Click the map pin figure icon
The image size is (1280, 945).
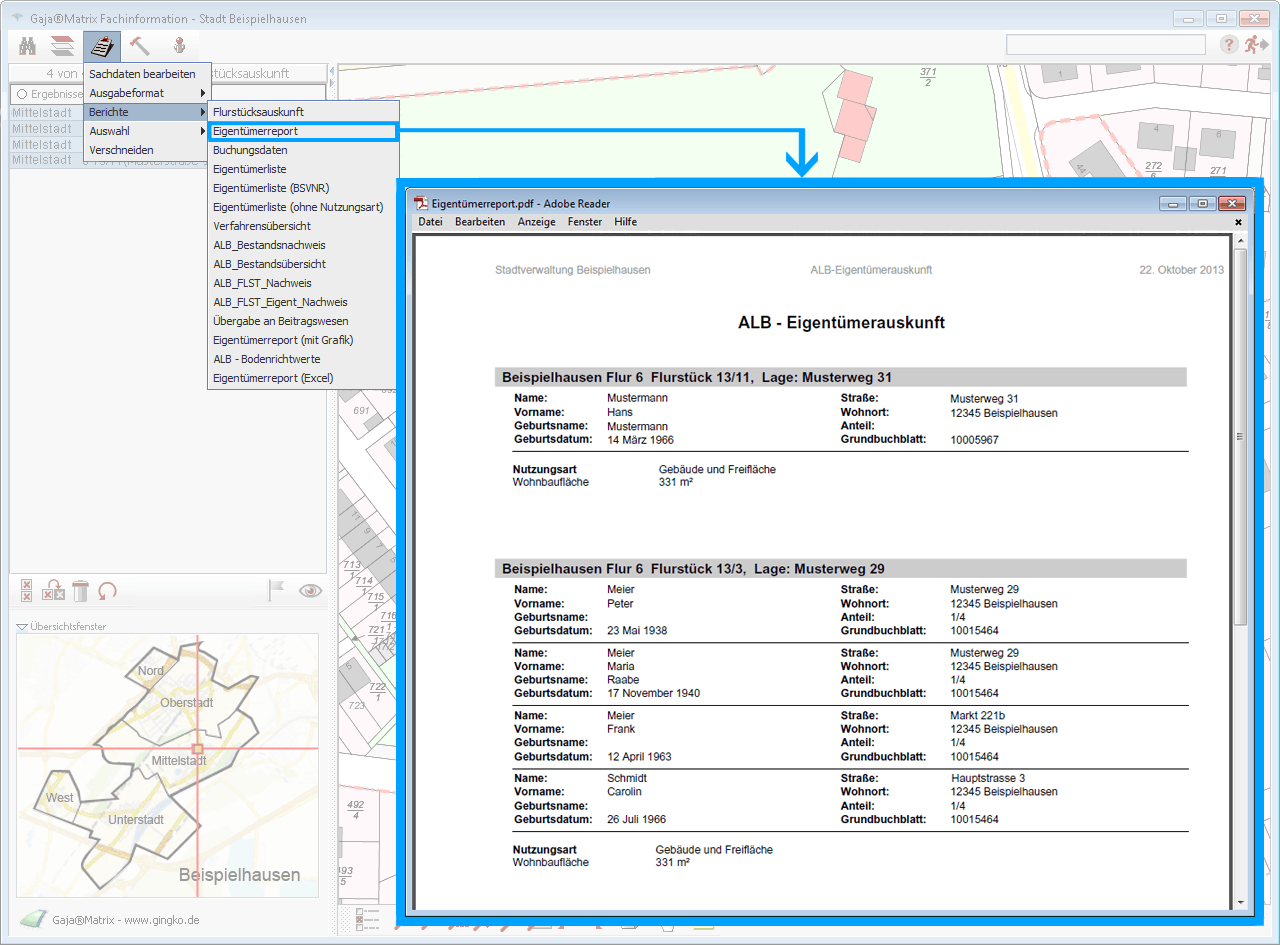179,46
